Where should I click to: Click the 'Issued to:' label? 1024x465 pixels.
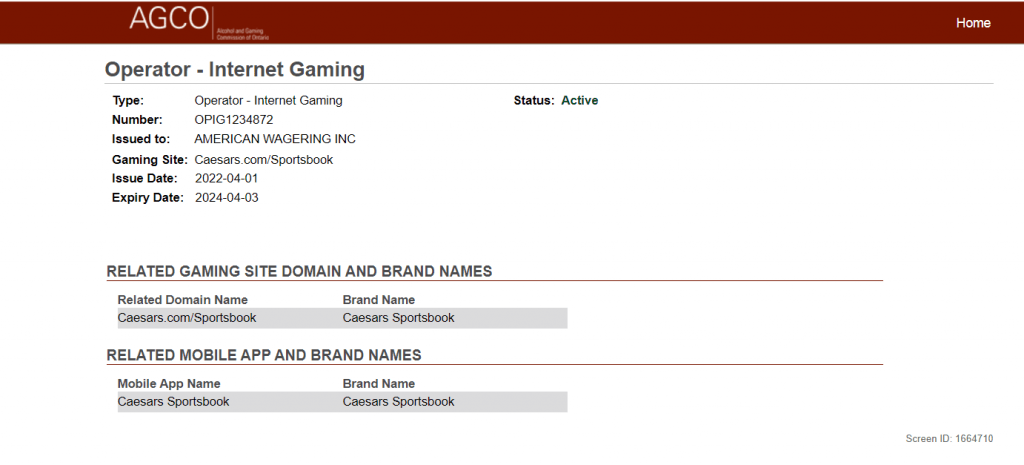pyautogui.click(x=141, y=139)
